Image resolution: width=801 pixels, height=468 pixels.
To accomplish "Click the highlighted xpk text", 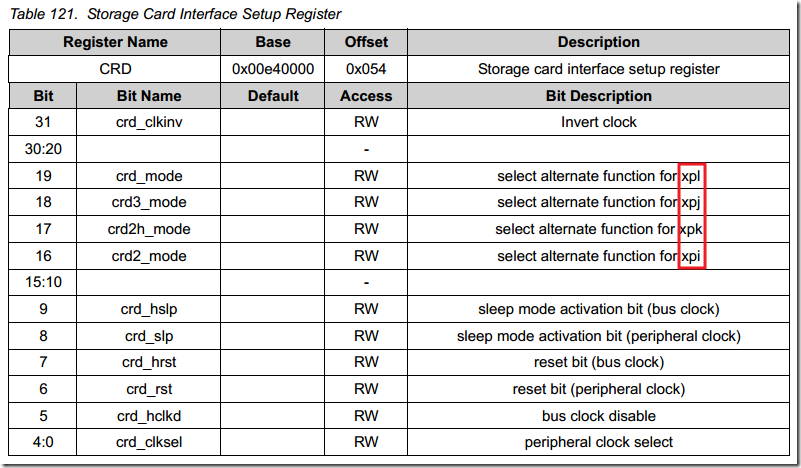I will pyautogui.click(x=691, y=229).
